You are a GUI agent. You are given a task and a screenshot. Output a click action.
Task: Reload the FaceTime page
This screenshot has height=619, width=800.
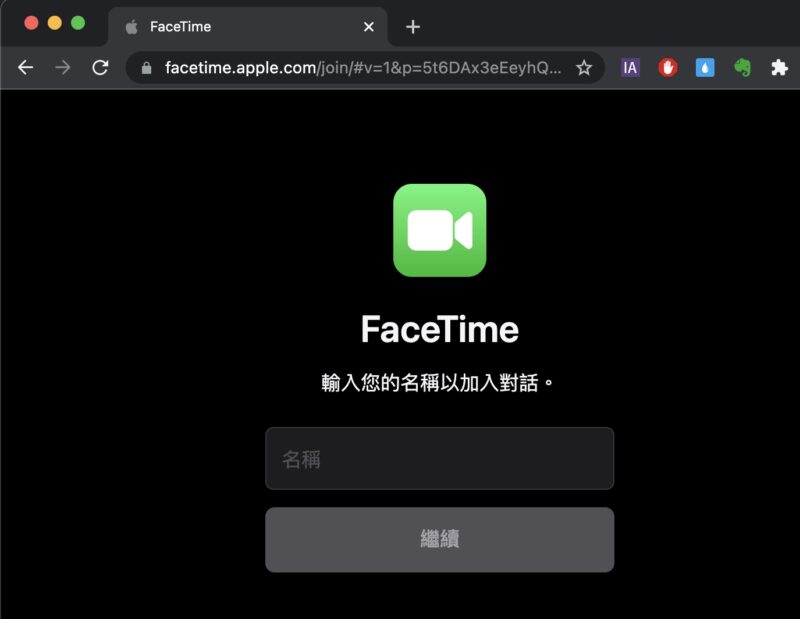pyautogui.click(x=100, y=68)
